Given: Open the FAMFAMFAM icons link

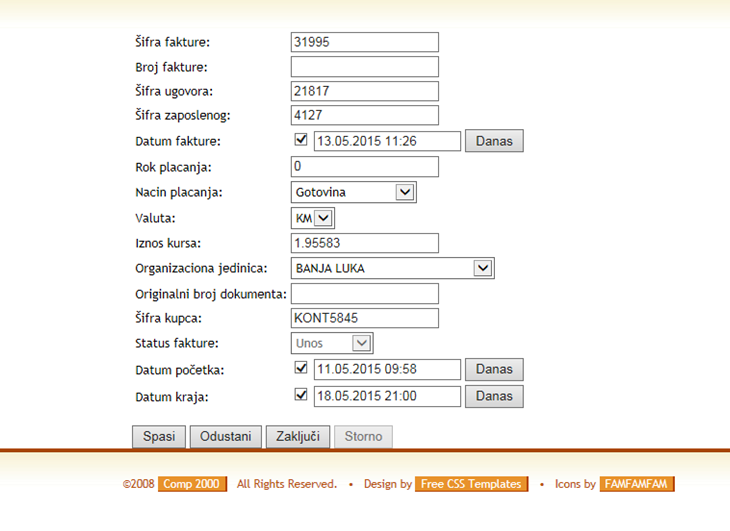Looking at the screenshot, I should 636,484.
